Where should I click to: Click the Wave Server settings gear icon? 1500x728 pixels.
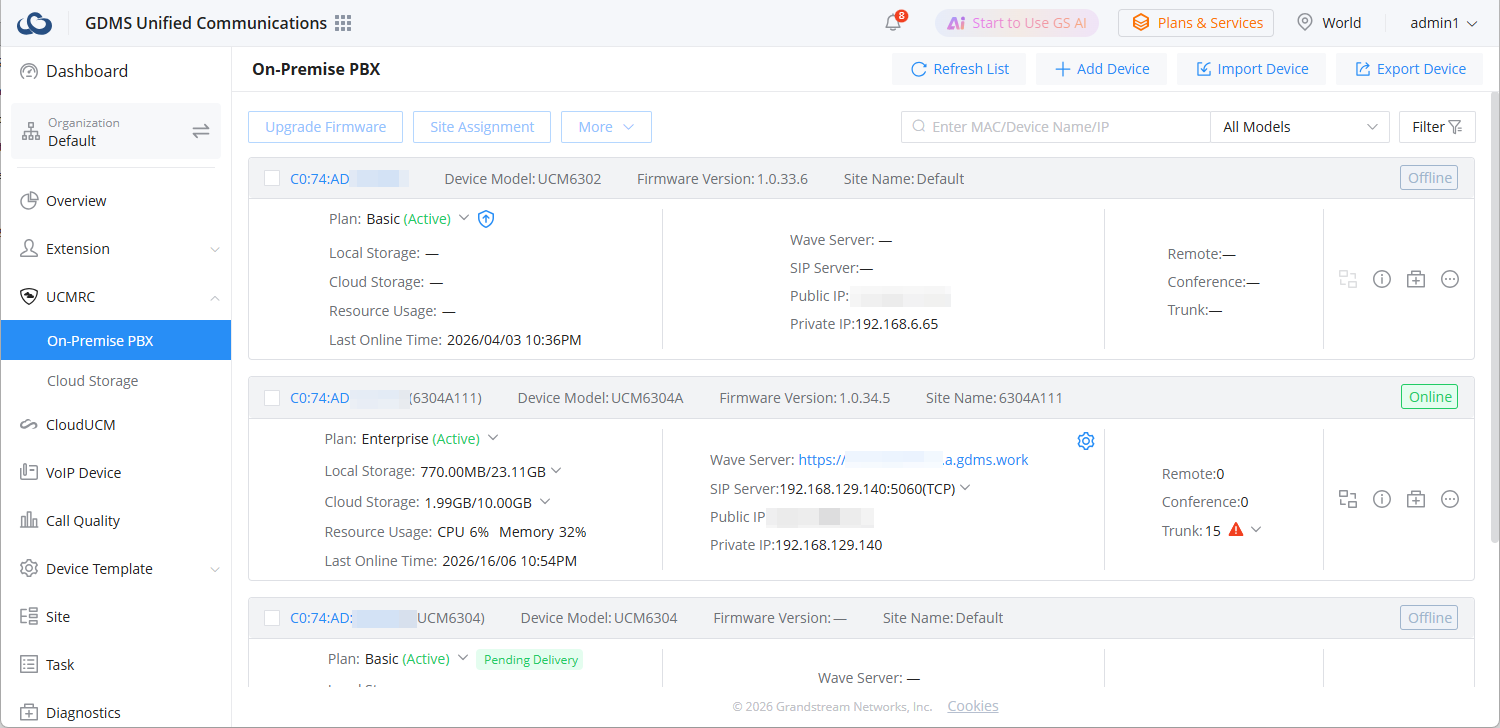coord(1086,441)
